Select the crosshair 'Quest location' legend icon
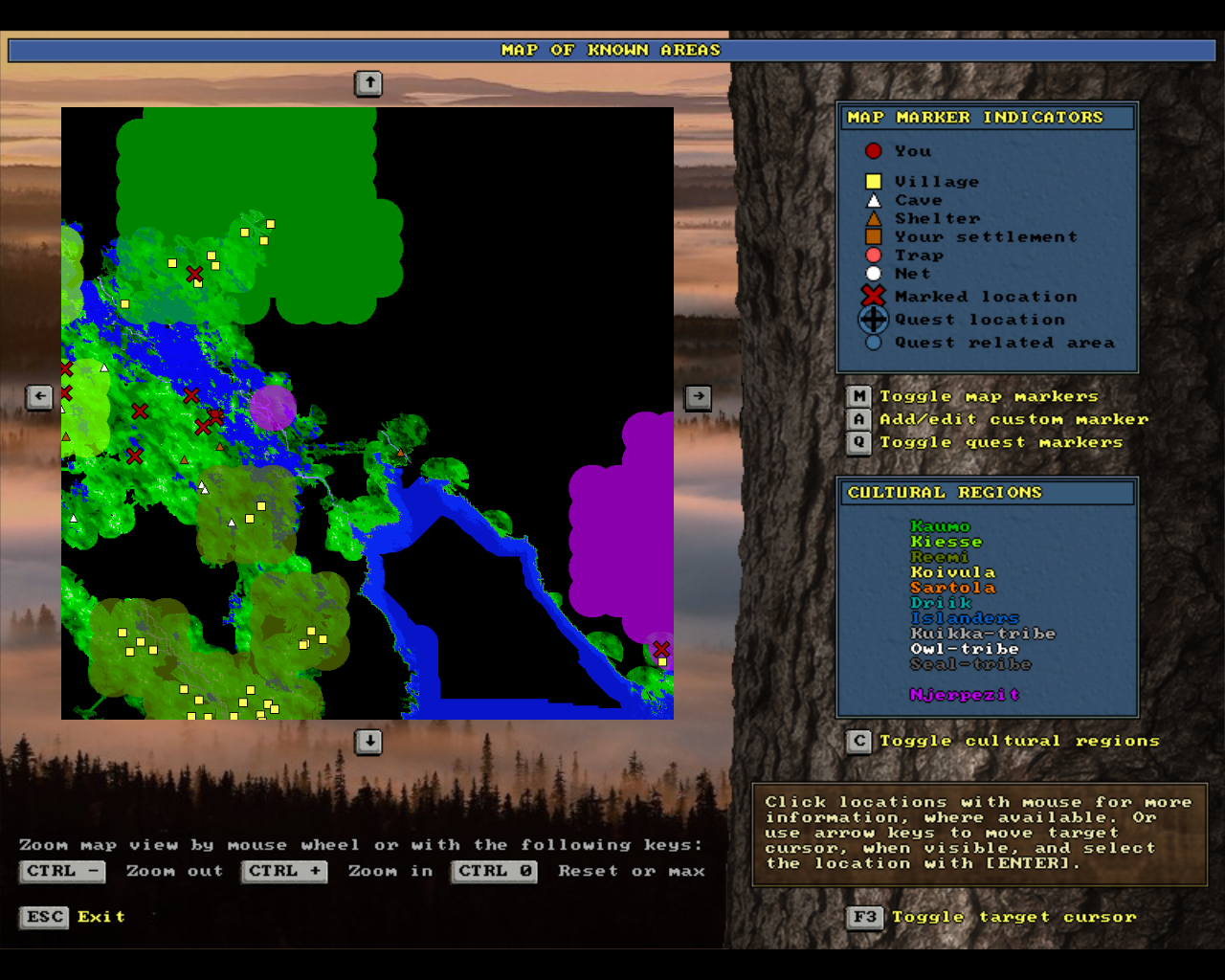 tap(873, 320)
